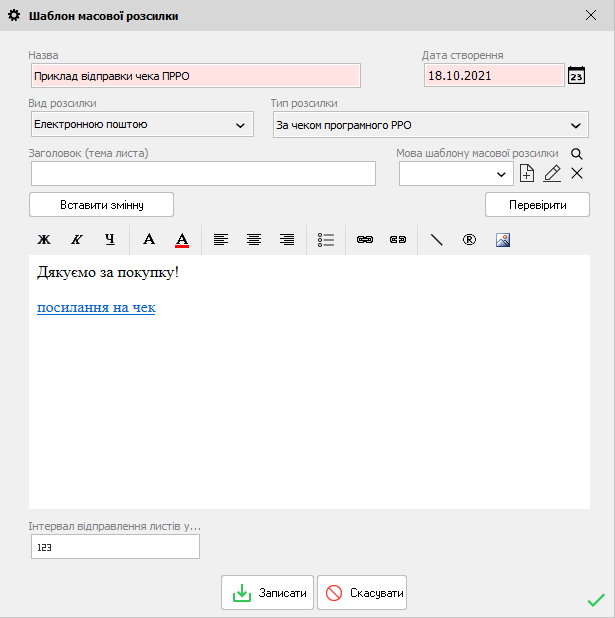Toggle italic formatting (К) in editor toolbar
This screenshot has height=618, width=615.
point(76,240)
